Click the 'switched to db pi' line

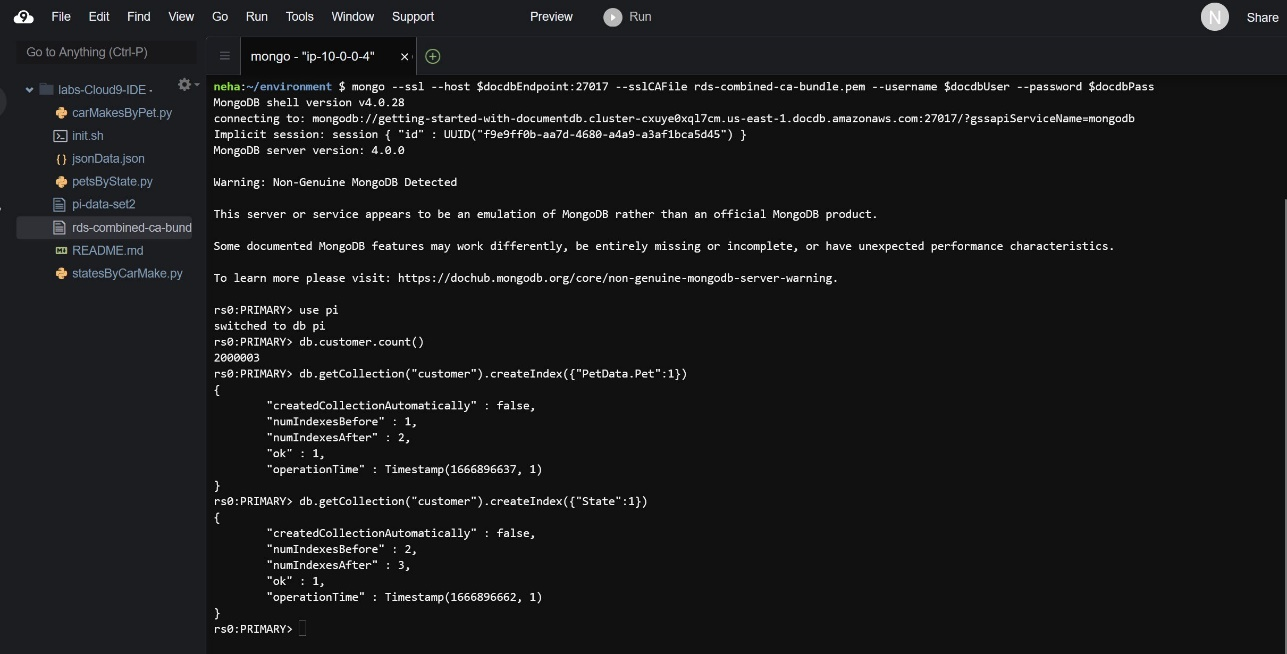pos(269,326)
